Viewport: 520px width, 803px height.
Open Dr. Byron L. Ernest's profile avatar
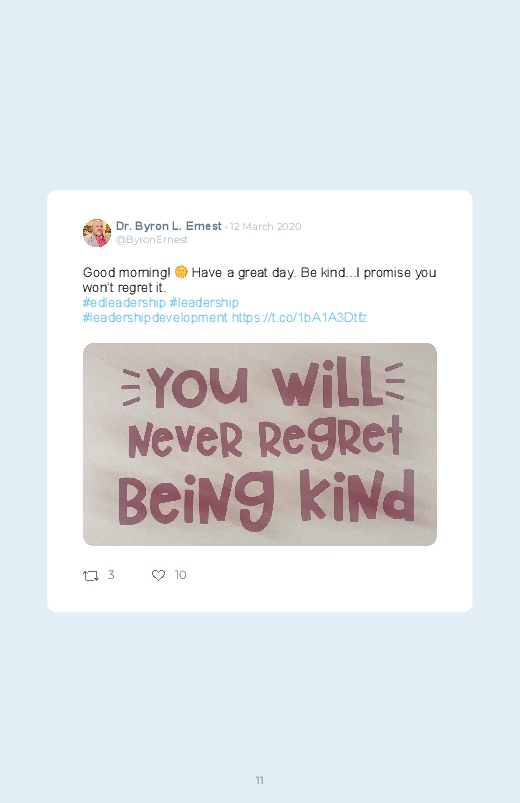click(x=97, y=233)
